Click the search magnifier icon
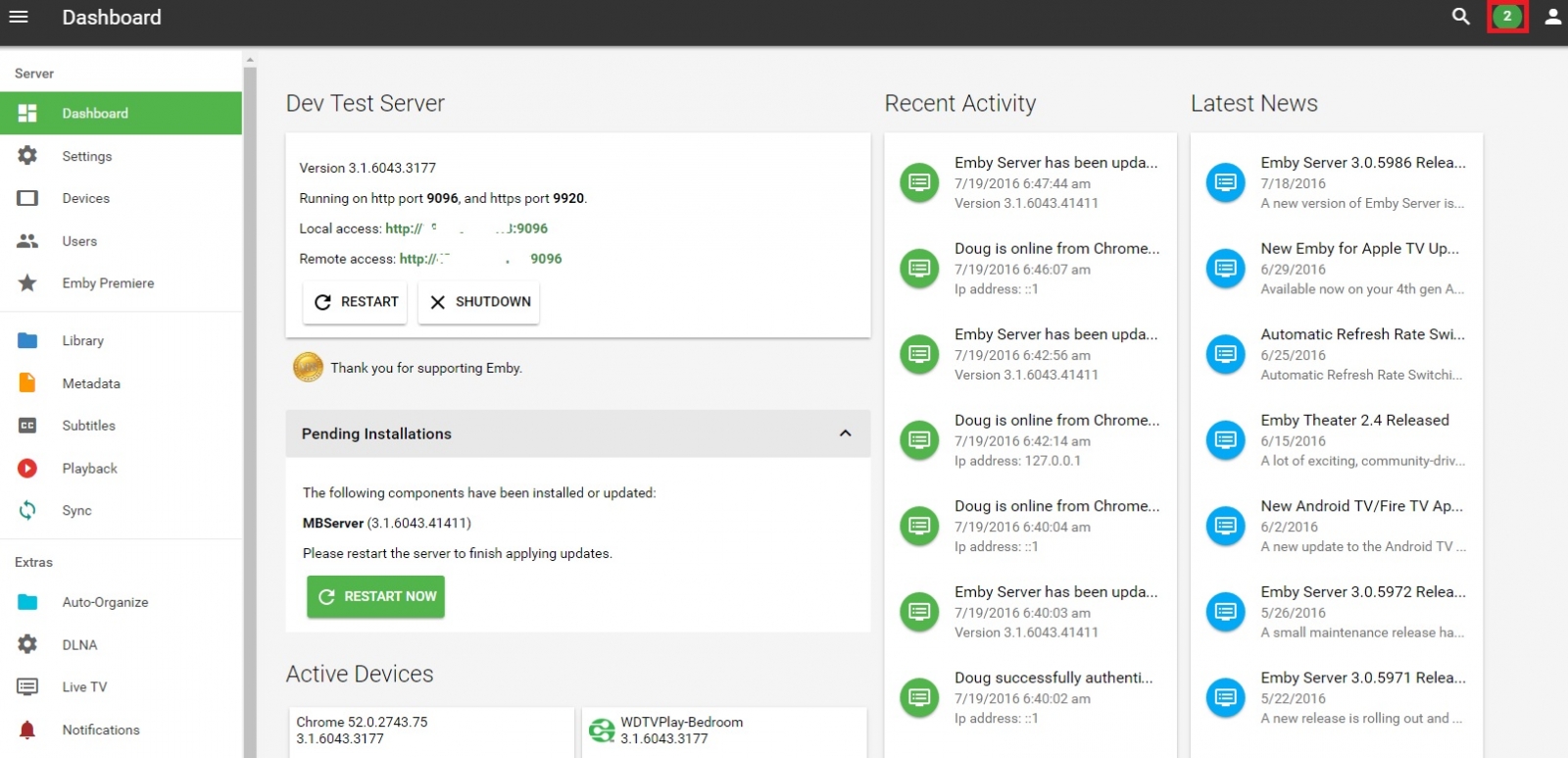The image size is (1568, 758). tap(1460, 17)
